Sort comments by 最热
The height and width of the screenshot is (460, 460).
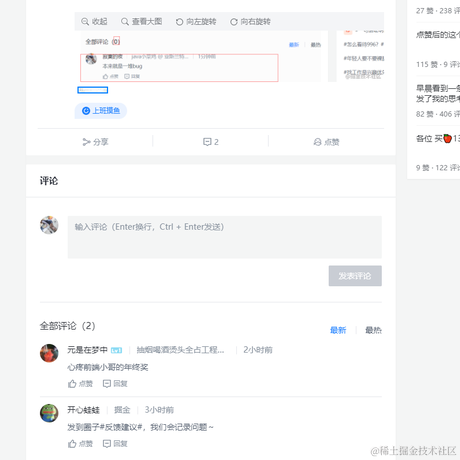(x=373, y=330)
